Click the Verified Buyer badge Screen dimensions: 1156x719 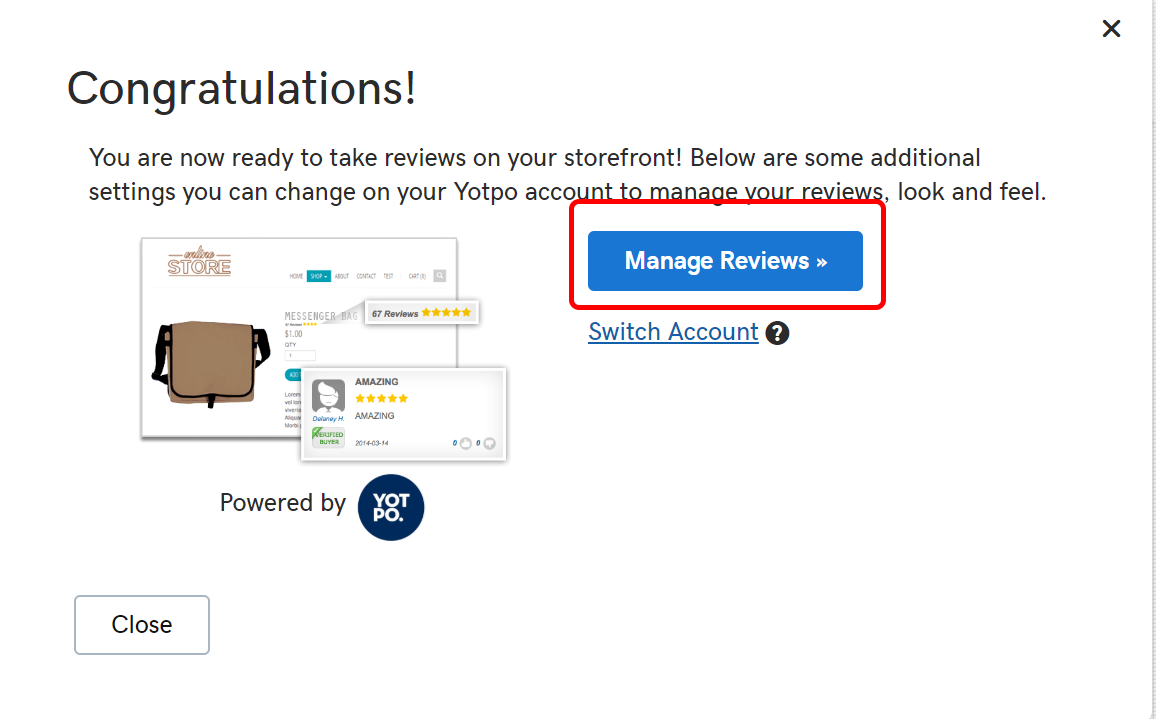[328, 437]
